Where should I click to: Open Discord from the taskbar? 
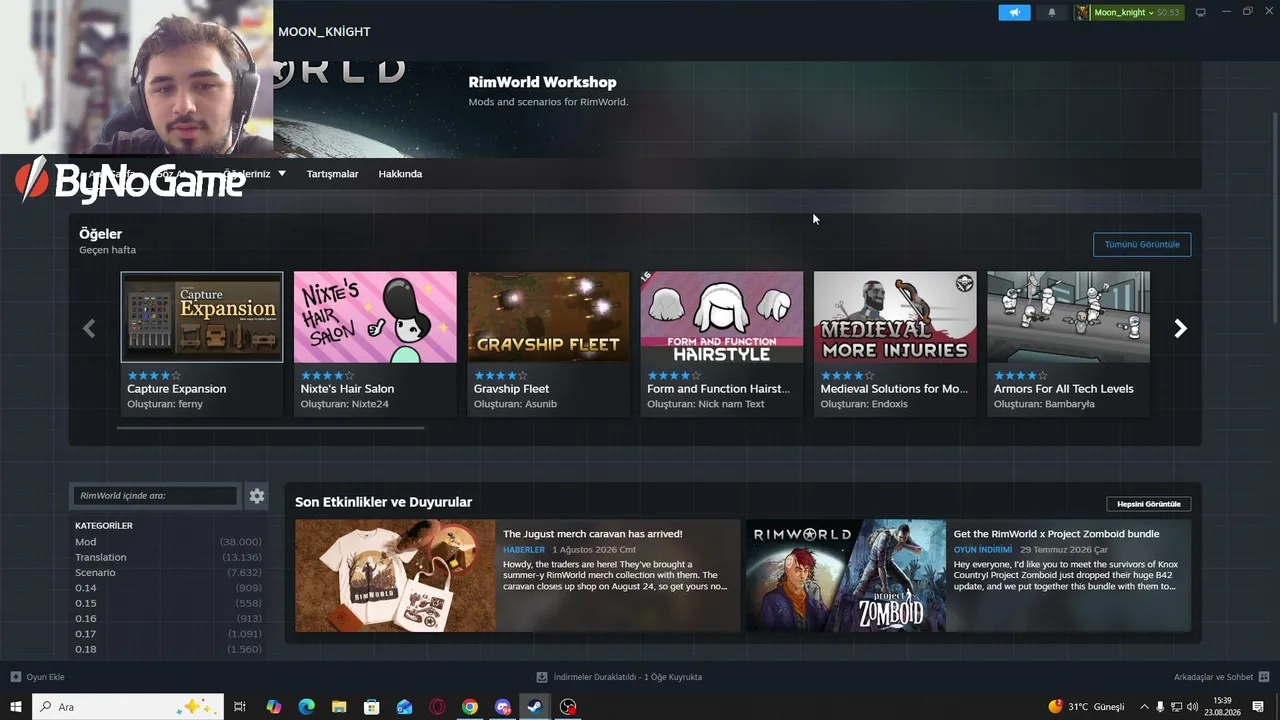point(503,707)
